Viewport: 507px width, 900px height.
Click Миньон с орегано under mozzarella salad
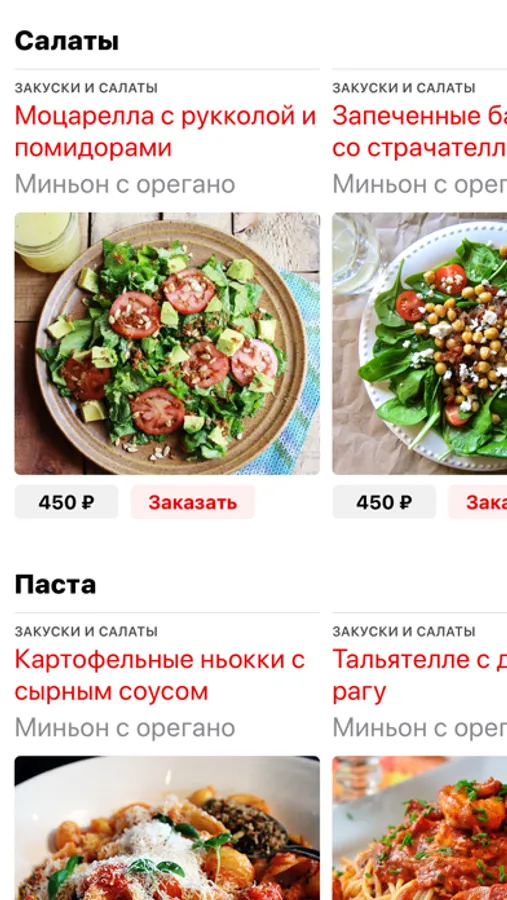coord(125,185)
